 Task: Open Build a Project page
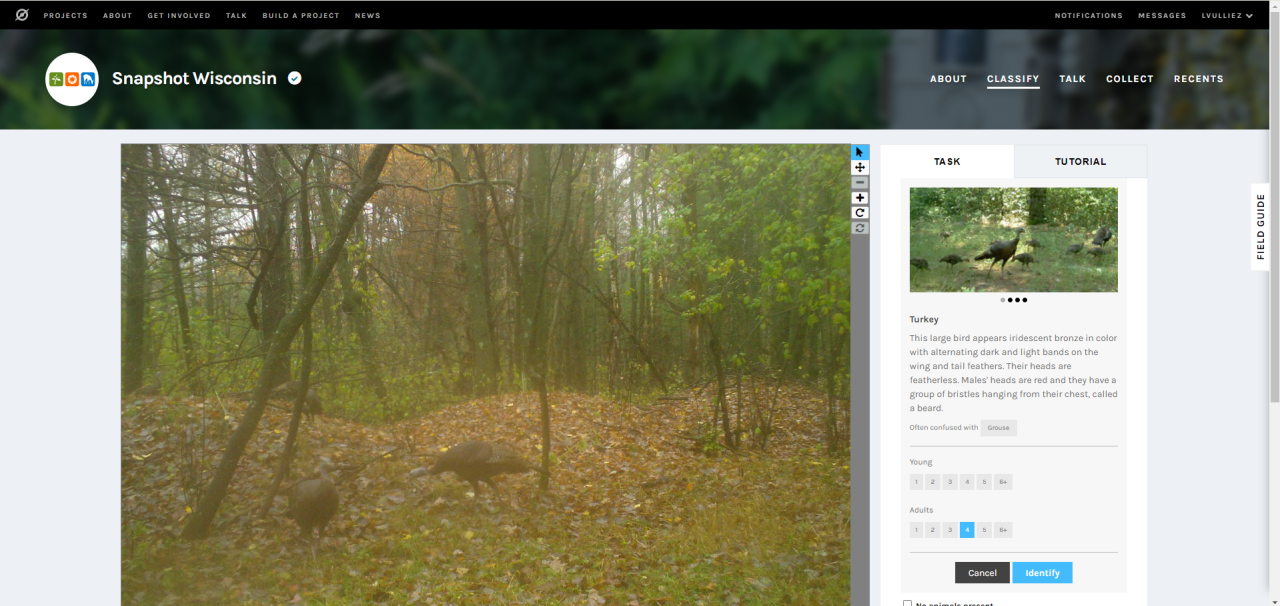pyautogui.click(x=300, y=16)
